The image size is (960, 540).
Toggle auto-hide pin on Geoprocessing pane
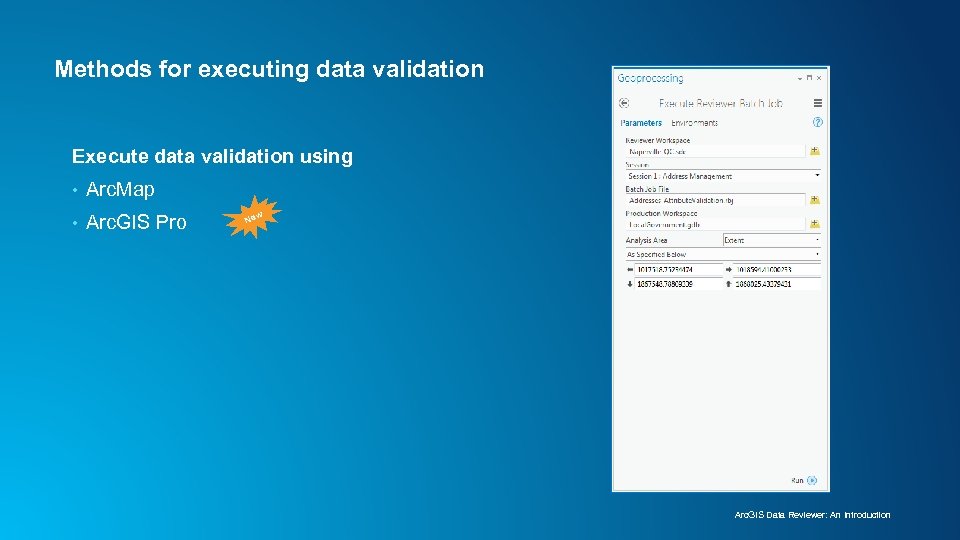click(x=809, y=78)
